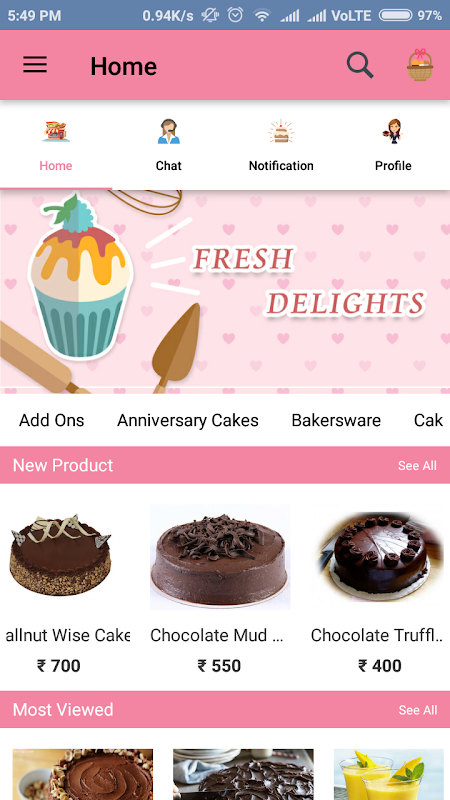Open the Notification cake icon
Image resolution: width=450 pixels, height=800 pixels.
[x=281, y=131]
